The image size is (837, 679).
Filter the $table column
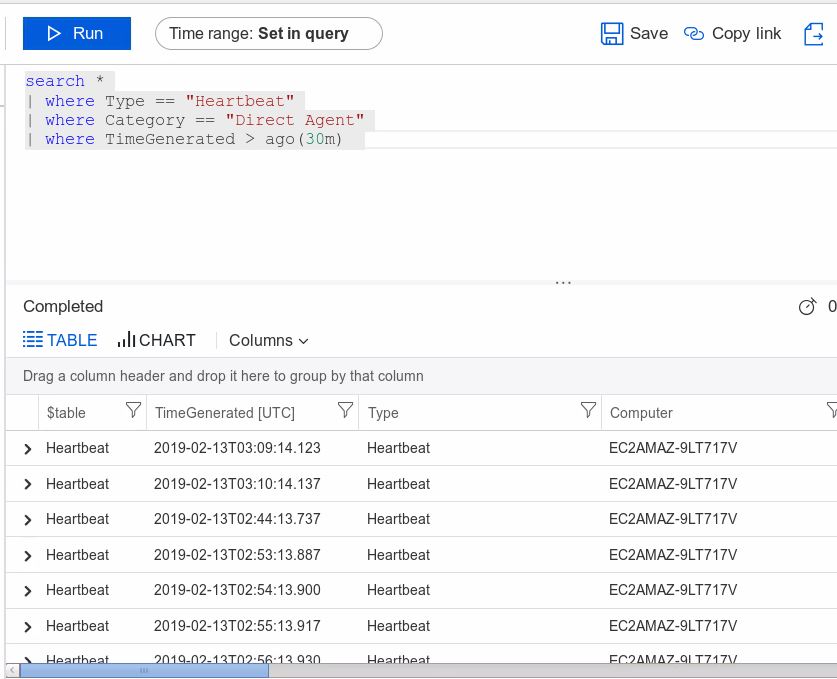[133, 410]
